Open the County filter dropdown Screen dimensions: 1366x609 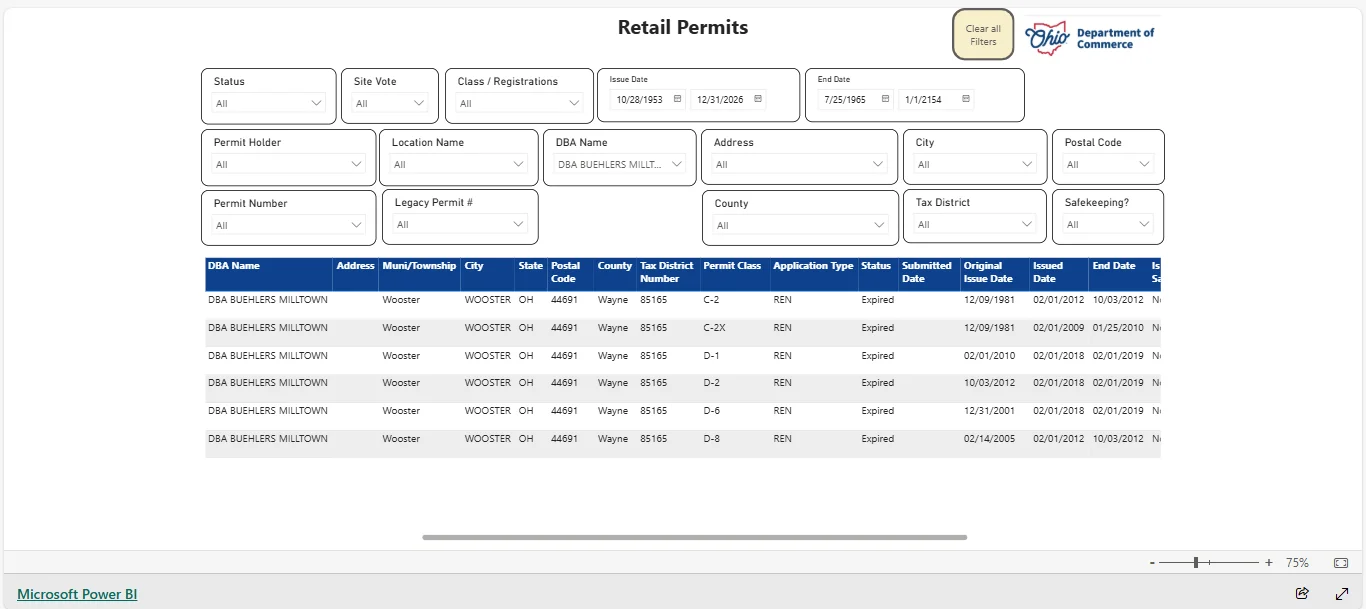(878, 225)
